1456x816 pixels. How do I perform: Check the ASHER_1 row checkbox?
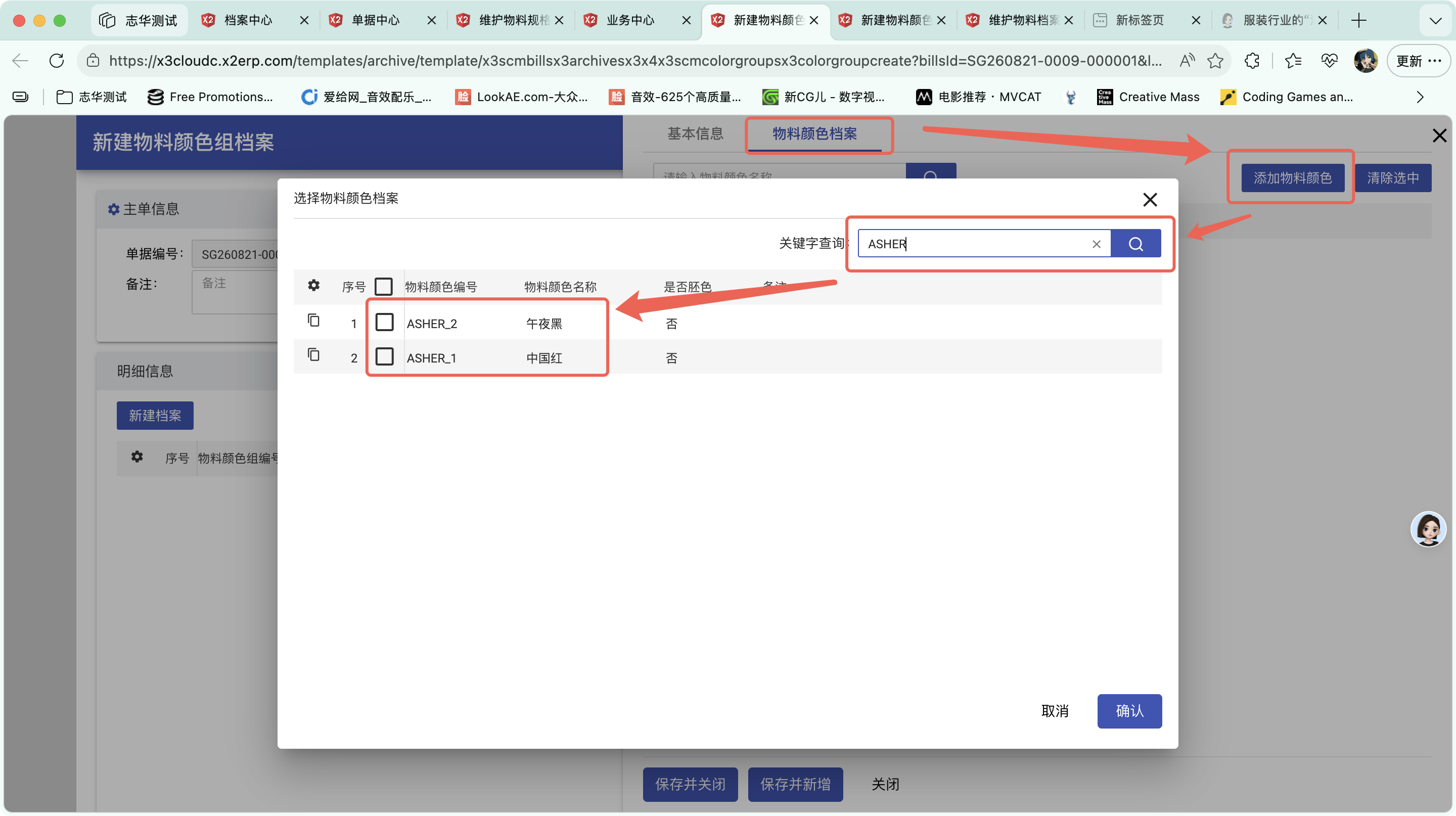[x=384, y=356]
